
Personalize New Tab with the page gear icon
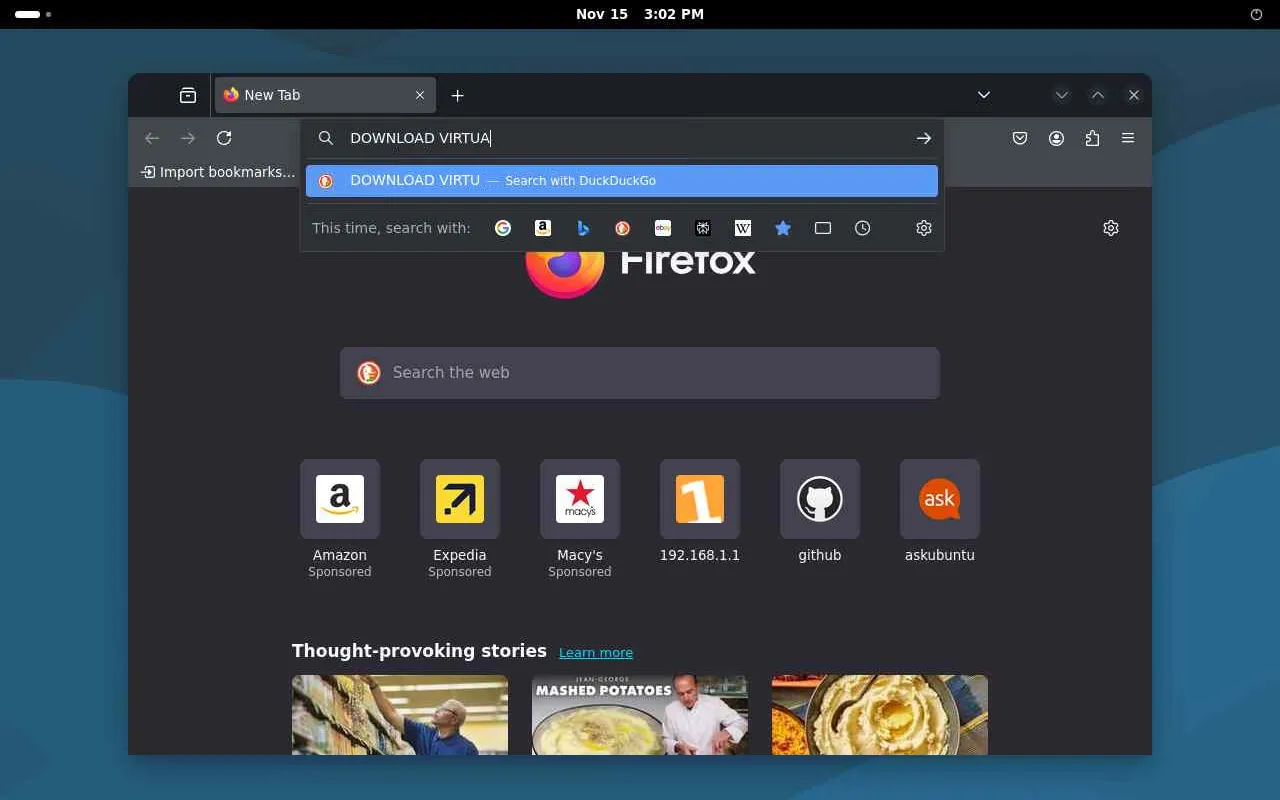(1111, 228)
